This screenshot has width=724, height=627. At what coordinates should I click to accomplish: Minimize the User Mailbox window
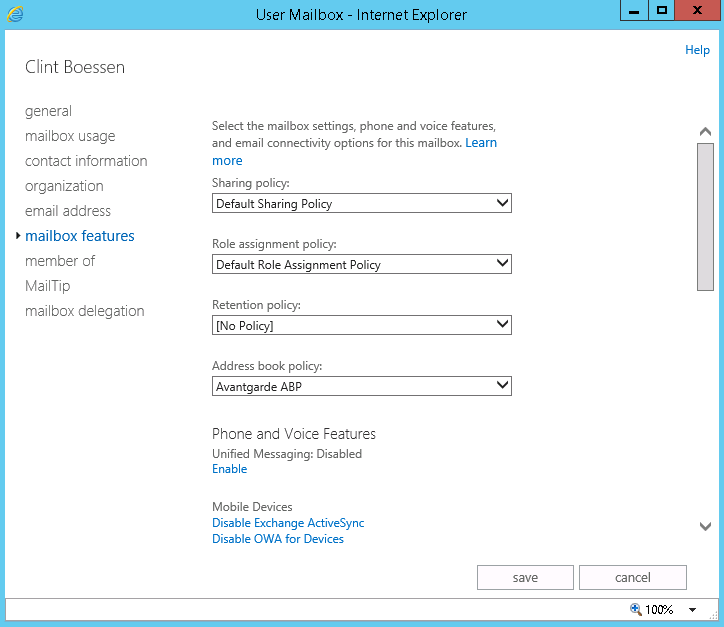pos(634,10)
